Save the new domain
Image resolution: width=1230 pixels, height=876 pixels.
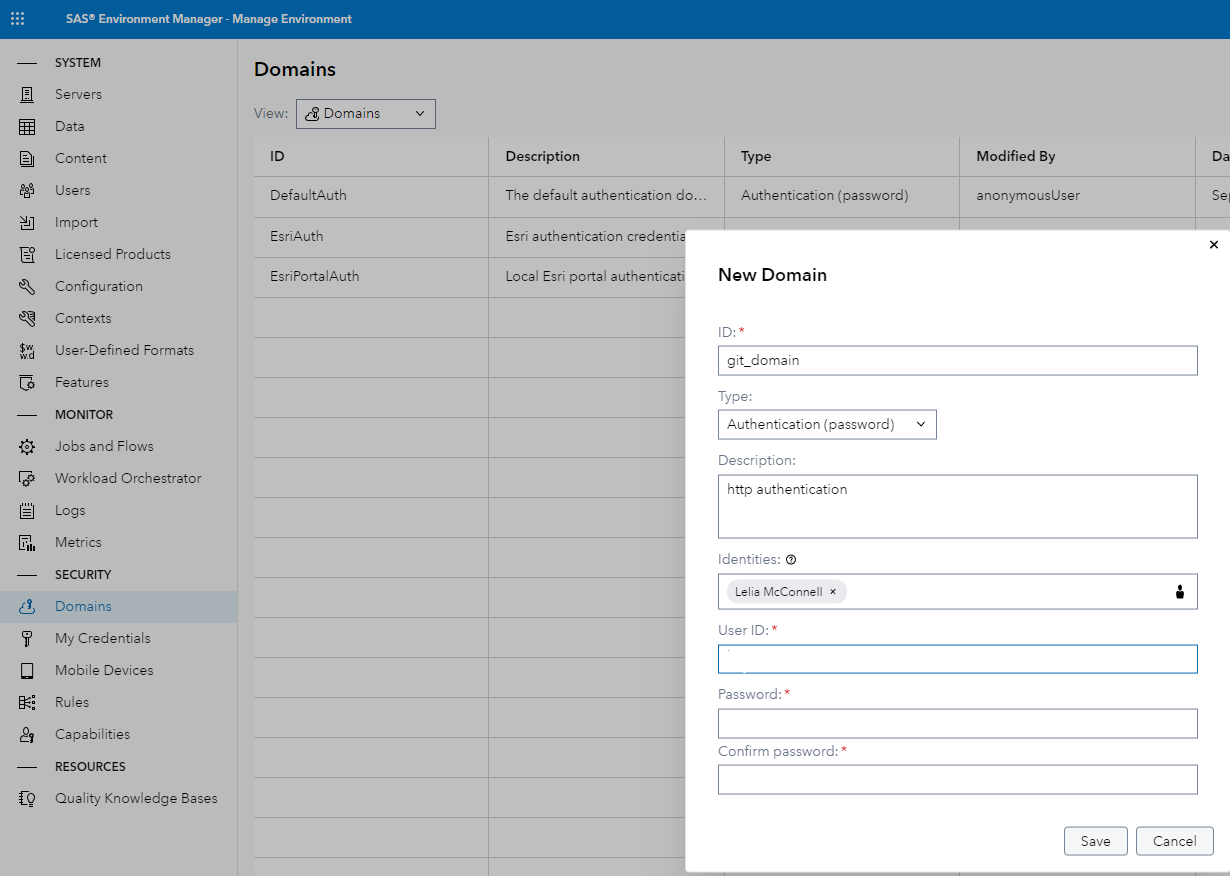coord(1095,840)
